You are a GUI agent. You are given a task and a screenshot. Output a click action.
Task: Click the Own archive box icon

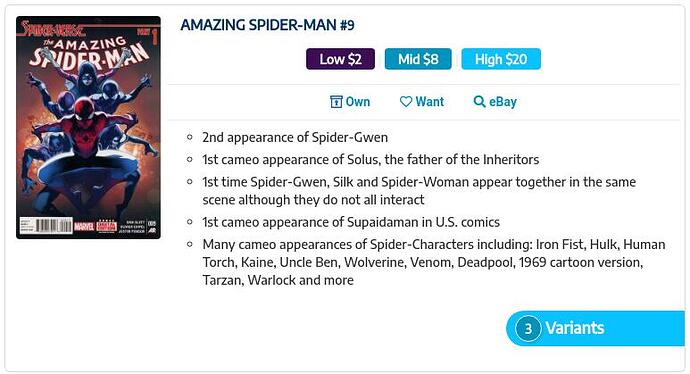pyautogui.click(x=336, y=102)
